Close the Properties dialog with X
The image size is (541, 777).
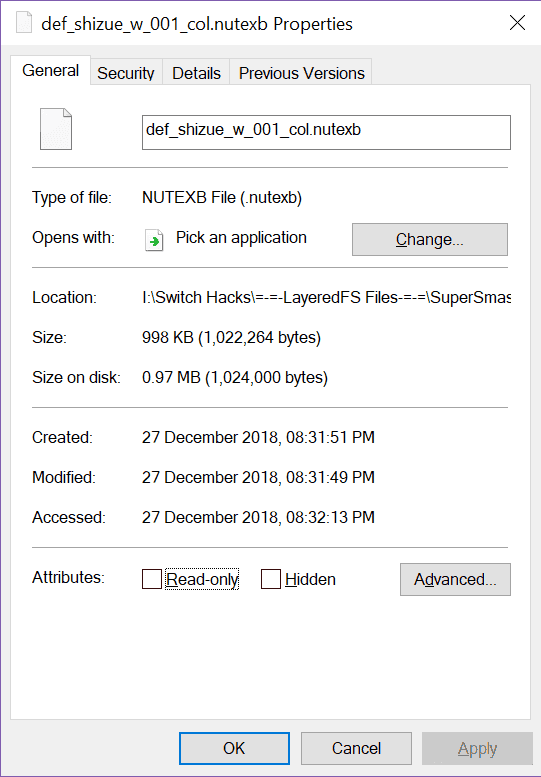pyautogui.click(x=517, y=23)
